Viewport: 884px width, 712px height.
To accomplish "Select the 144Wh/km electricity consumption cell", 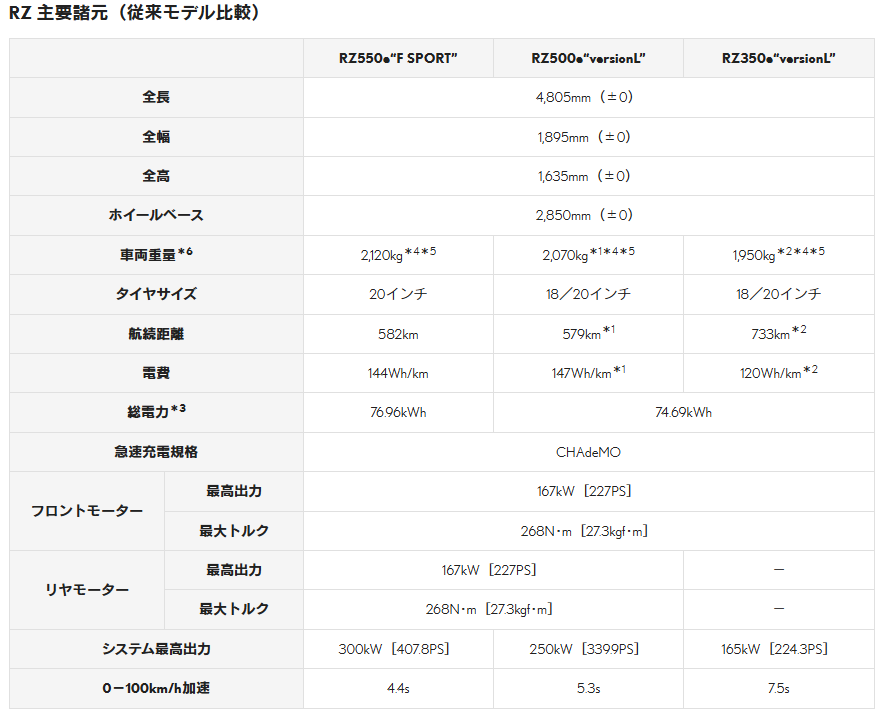I will coord(398,373).
